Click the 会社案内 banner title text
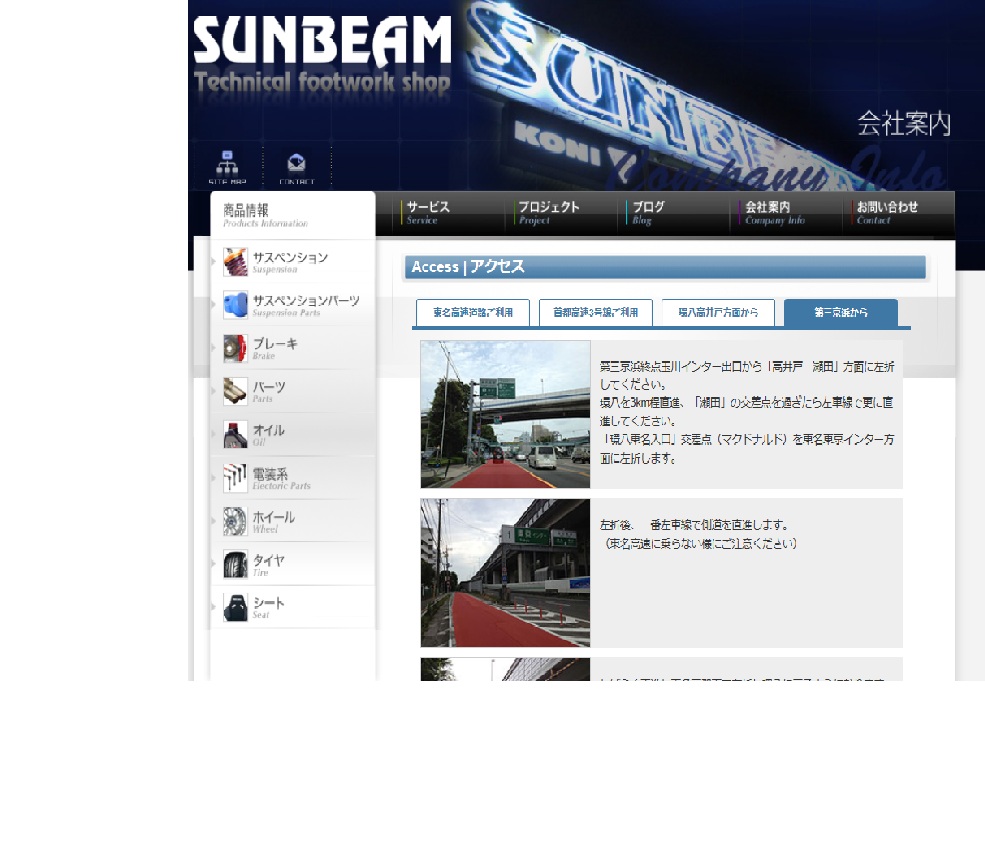Viewport: 985px width, 843px height. tap(904, 123)
